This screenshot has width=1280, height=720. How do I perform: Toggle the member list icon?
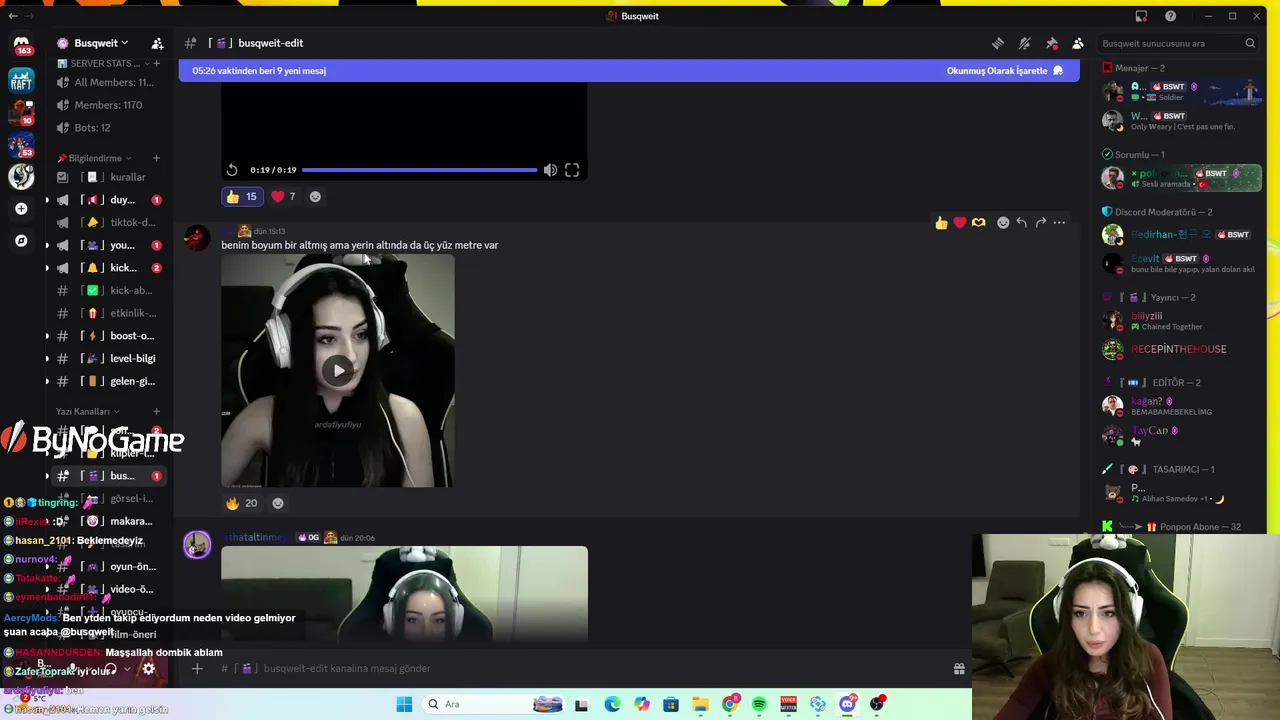1078,43
